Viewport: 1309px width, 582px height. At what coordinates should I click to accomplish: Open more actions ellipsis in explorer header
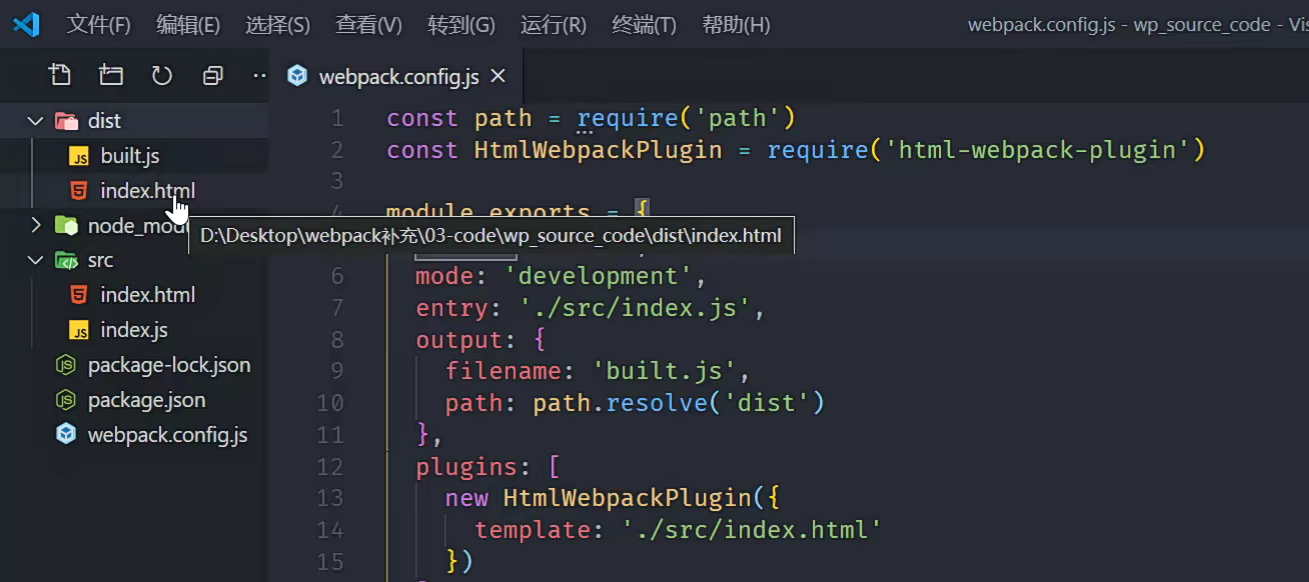(259, 75)
